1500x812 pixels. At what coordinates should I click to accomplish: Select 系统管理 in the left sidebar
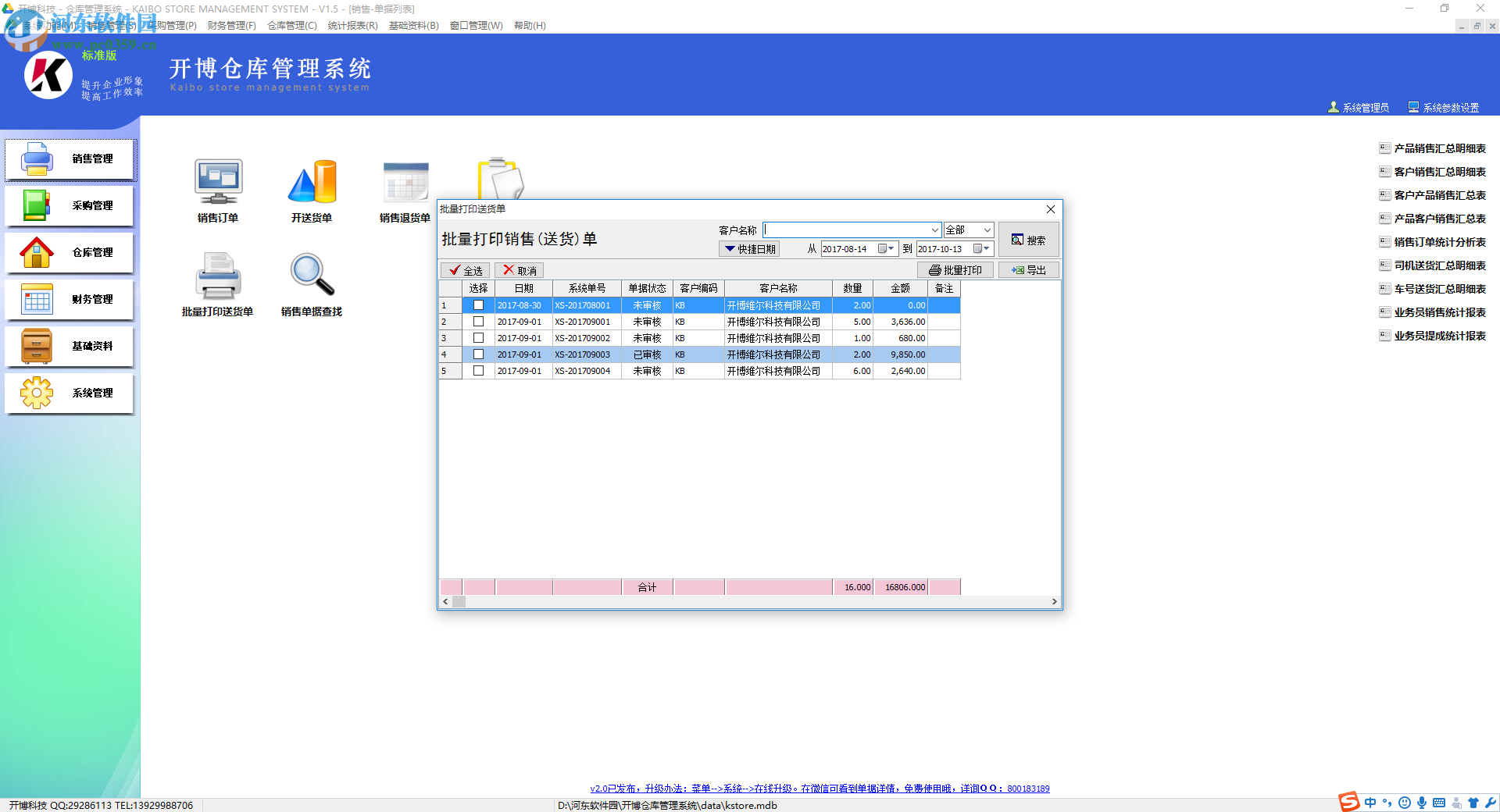click(70, 394)
